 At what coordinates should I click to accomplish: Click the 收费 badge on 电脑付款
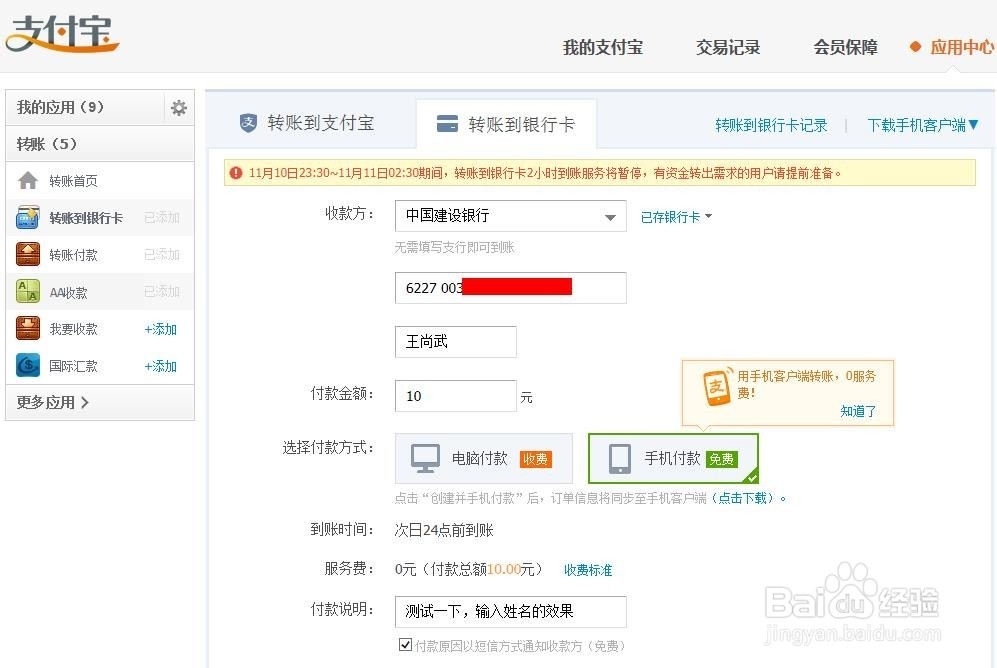[x=535, y=459]
